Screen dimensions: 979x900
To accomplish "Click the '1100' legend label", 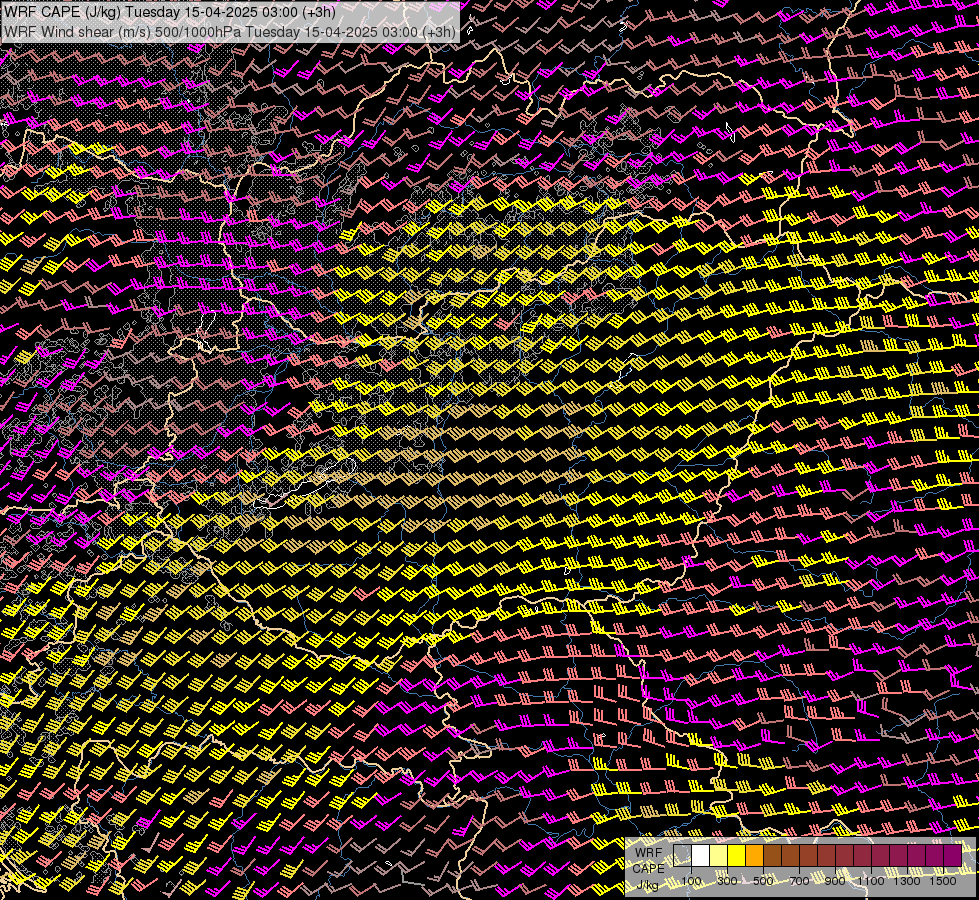I will point(871,881).
